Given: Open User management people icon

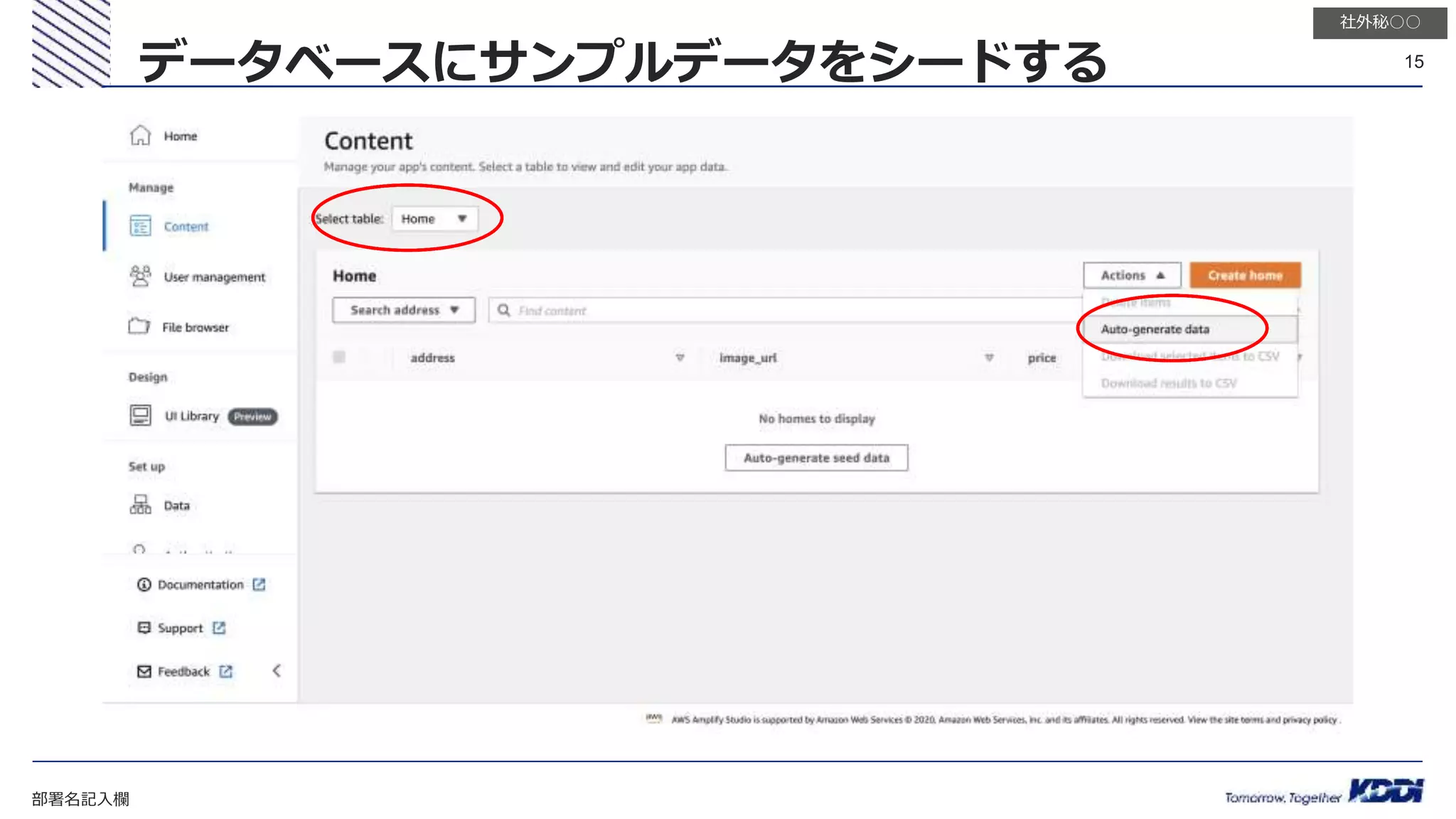Looking at the screenshot, I should [140, 276].
